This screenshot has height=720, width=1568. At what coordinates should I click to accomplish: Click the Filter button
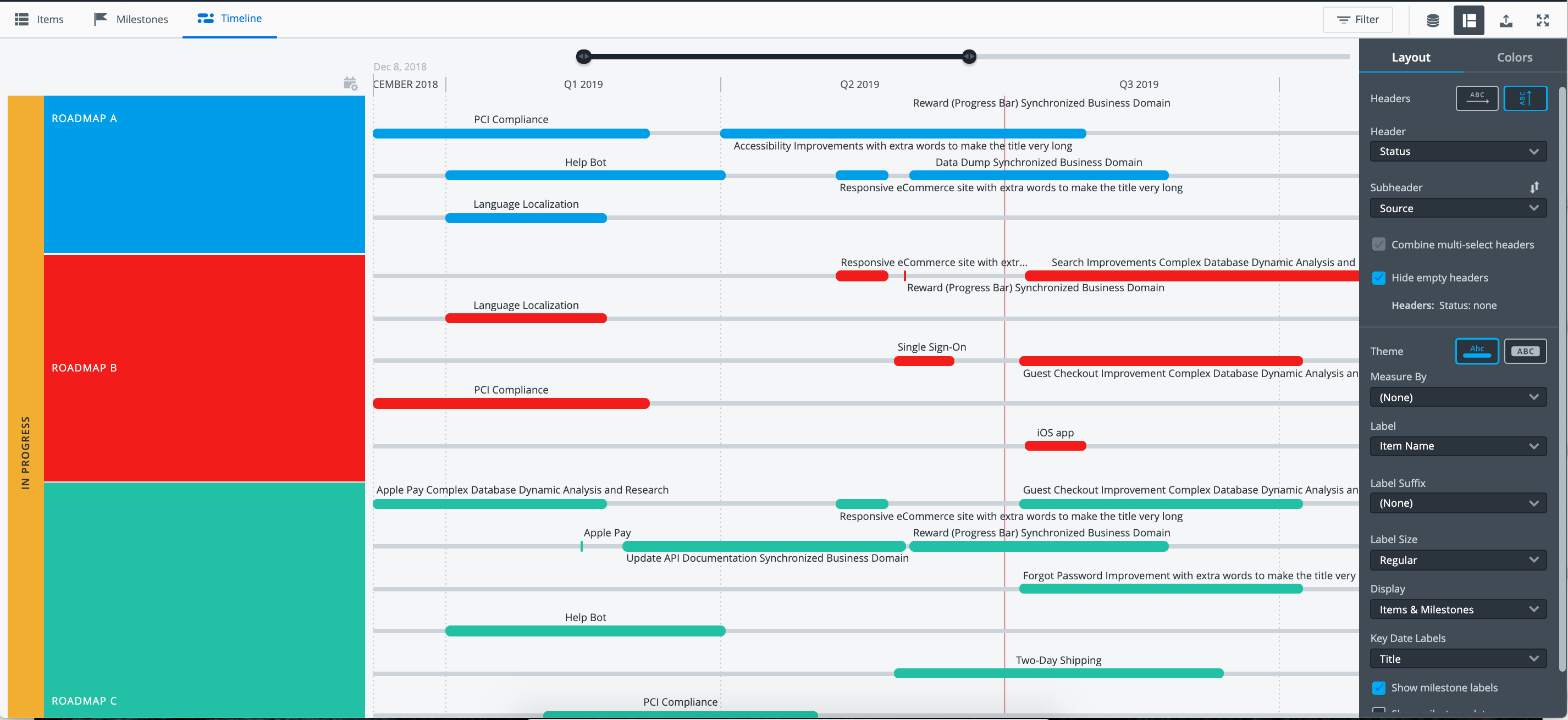click(1357, 19)
